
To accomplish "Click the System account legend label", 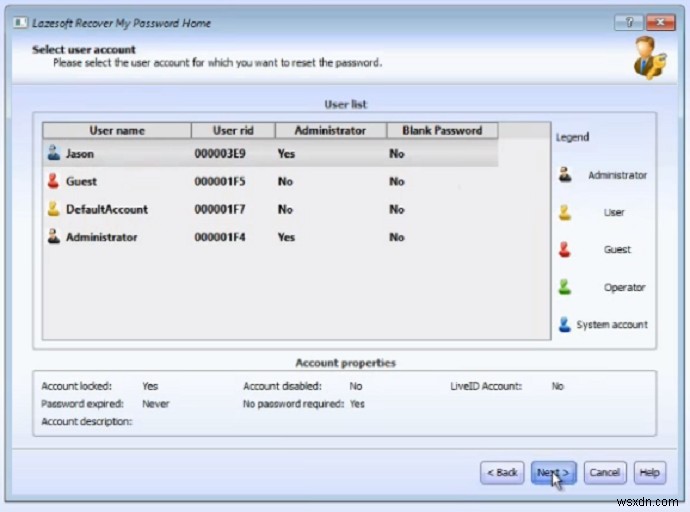I will [x=612, y=325].
